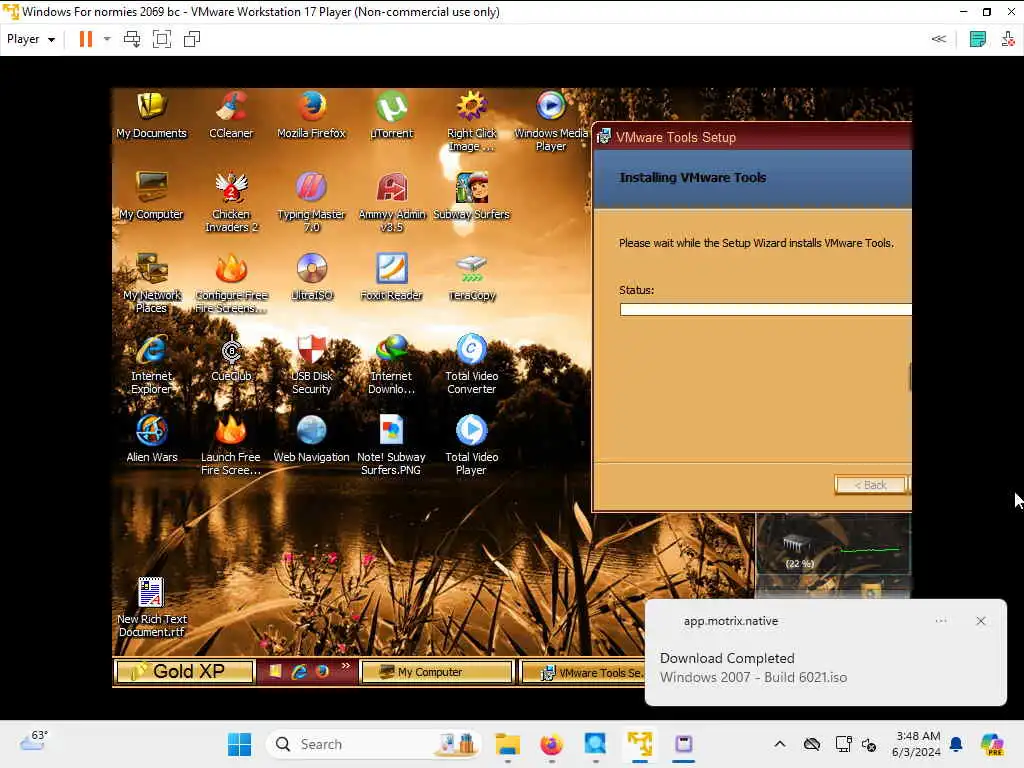Viewport: 1024px width, 768px height.
Task: Launch Chicken Invaders 2 game icon
Action: click(x=231, y=202)
